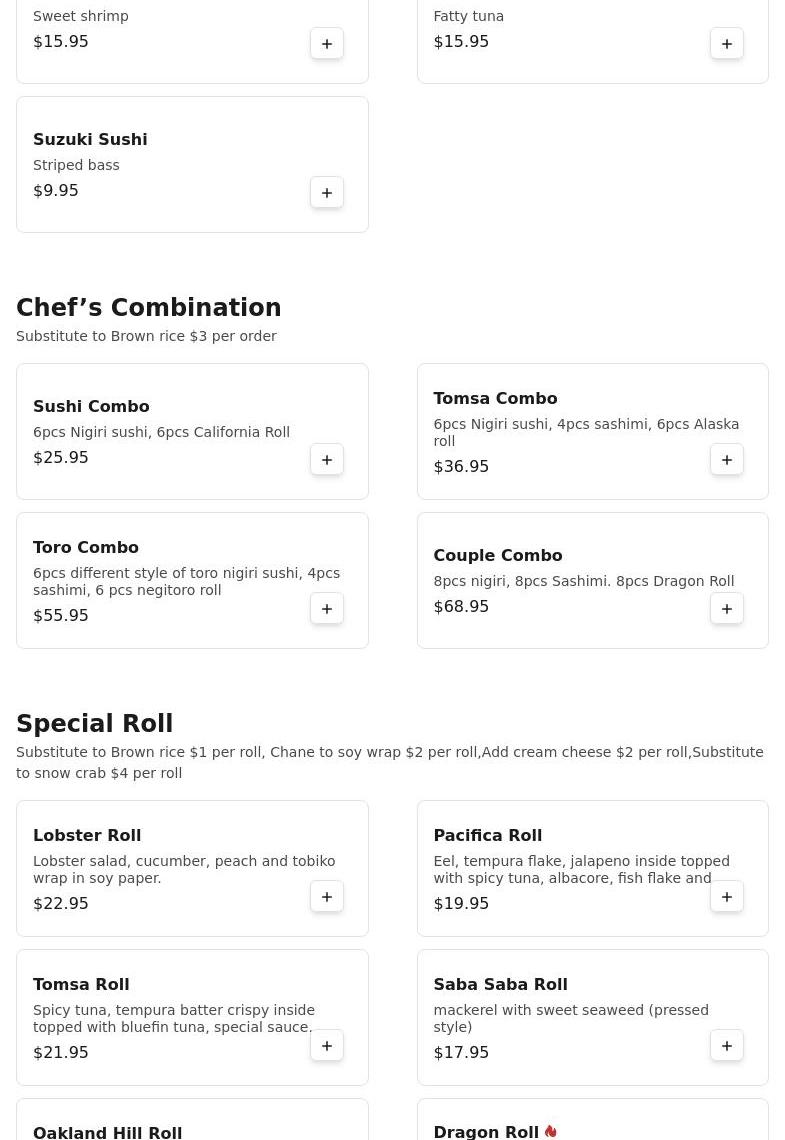
Task: Open the Oakland Hill Roll item
Action: (192, 1119)
